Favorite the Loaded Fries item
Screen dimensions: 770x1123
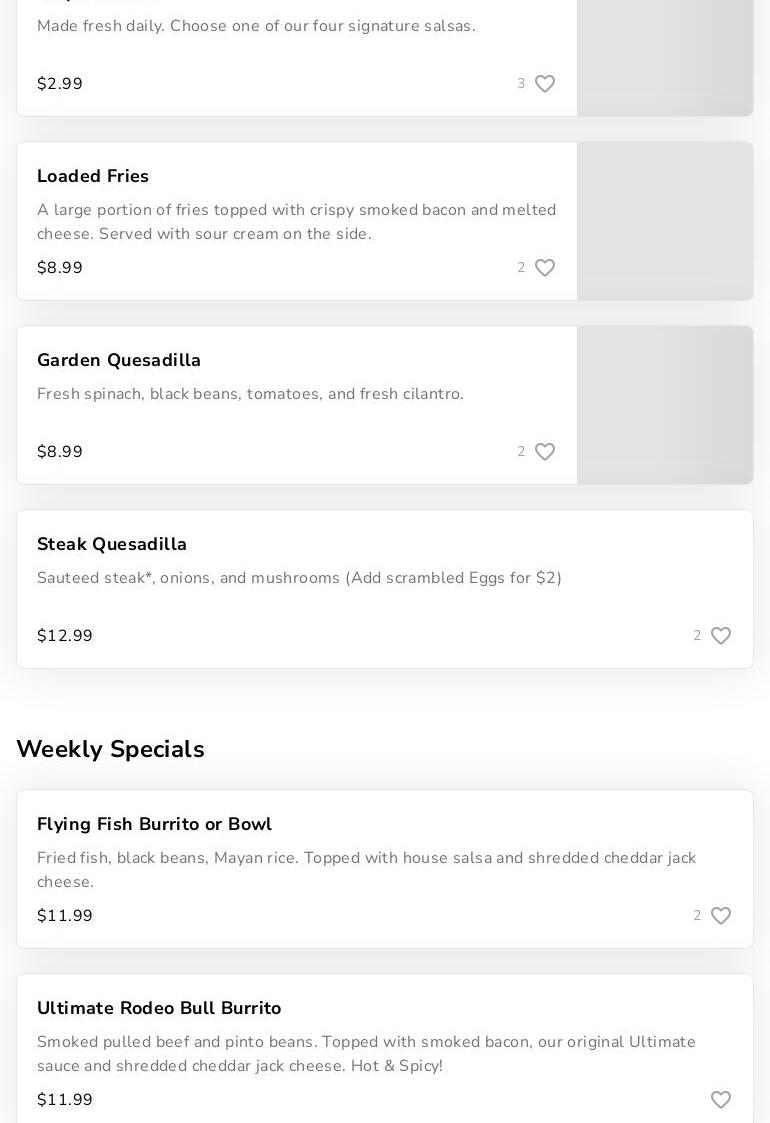click(545, 268)
